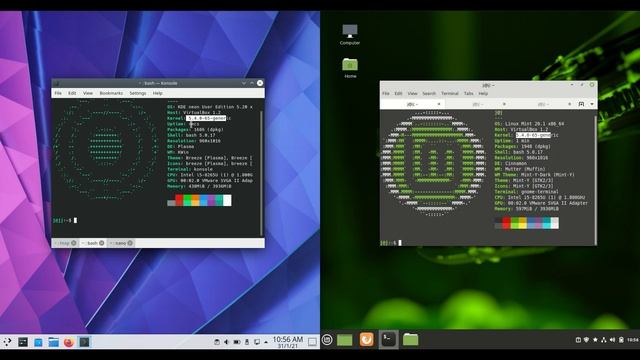
Task: Close the htop tab in Konsole
Action: [74, 243]
